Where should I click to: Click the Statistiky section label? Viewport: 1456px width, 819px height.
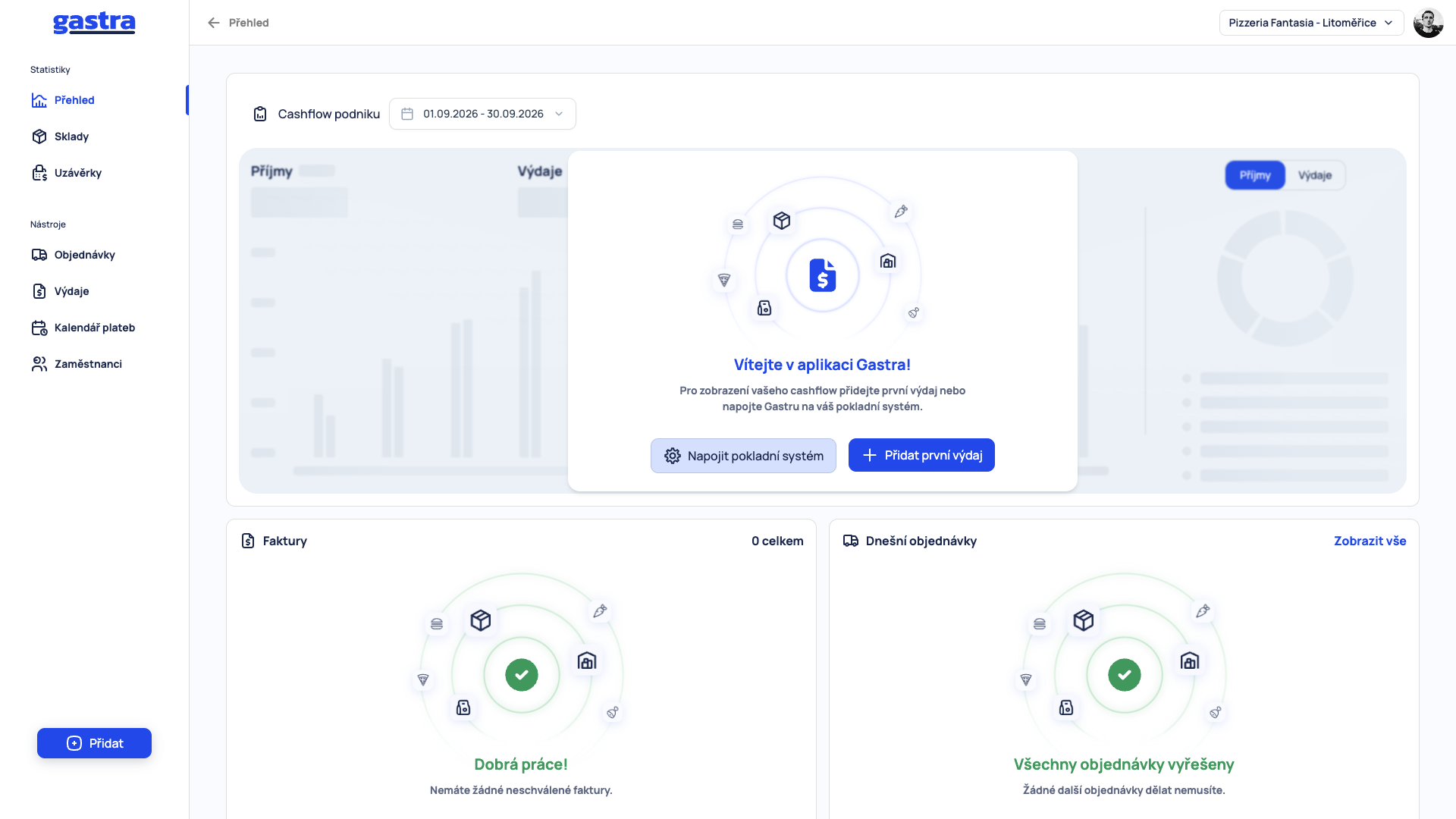pyautogui.click(x=50, y=70)
